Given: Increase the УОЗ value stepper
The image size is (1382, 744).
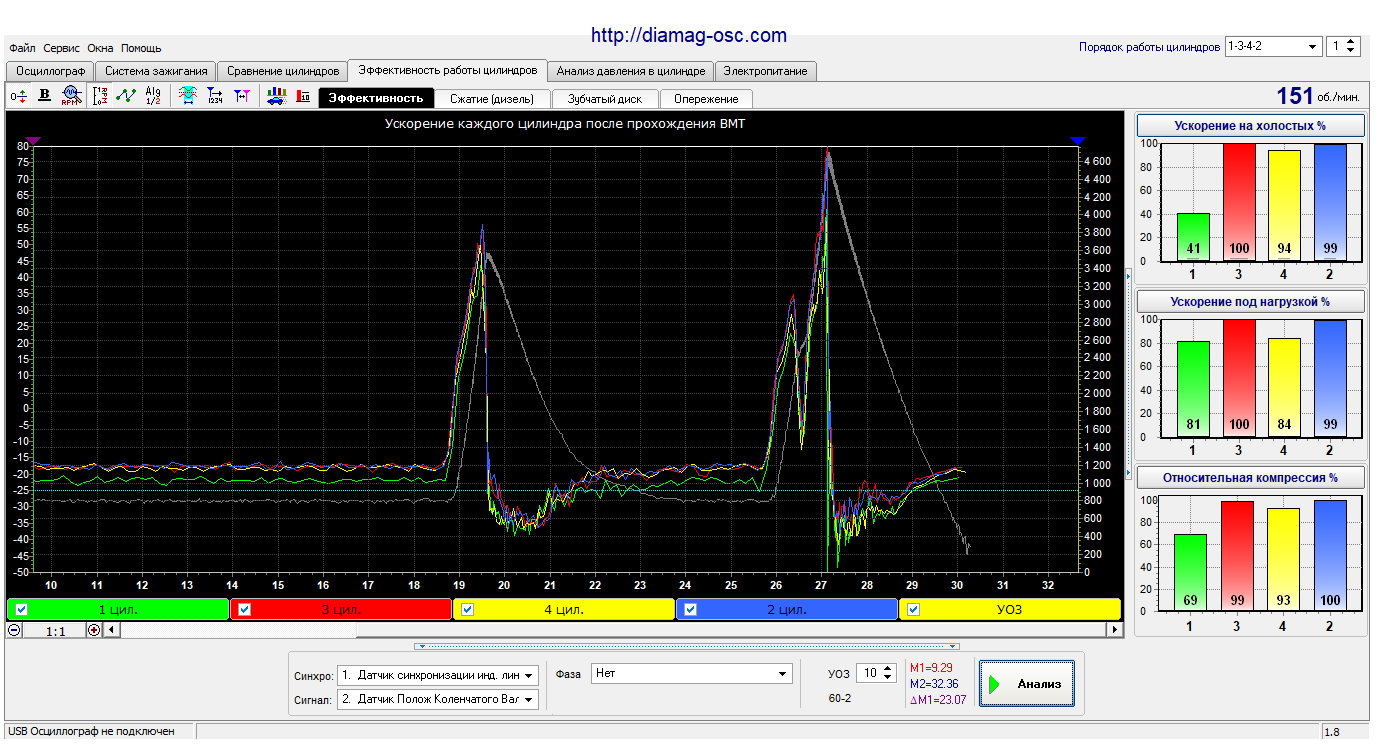Looking at the screenshot, I should pos(888,669).
